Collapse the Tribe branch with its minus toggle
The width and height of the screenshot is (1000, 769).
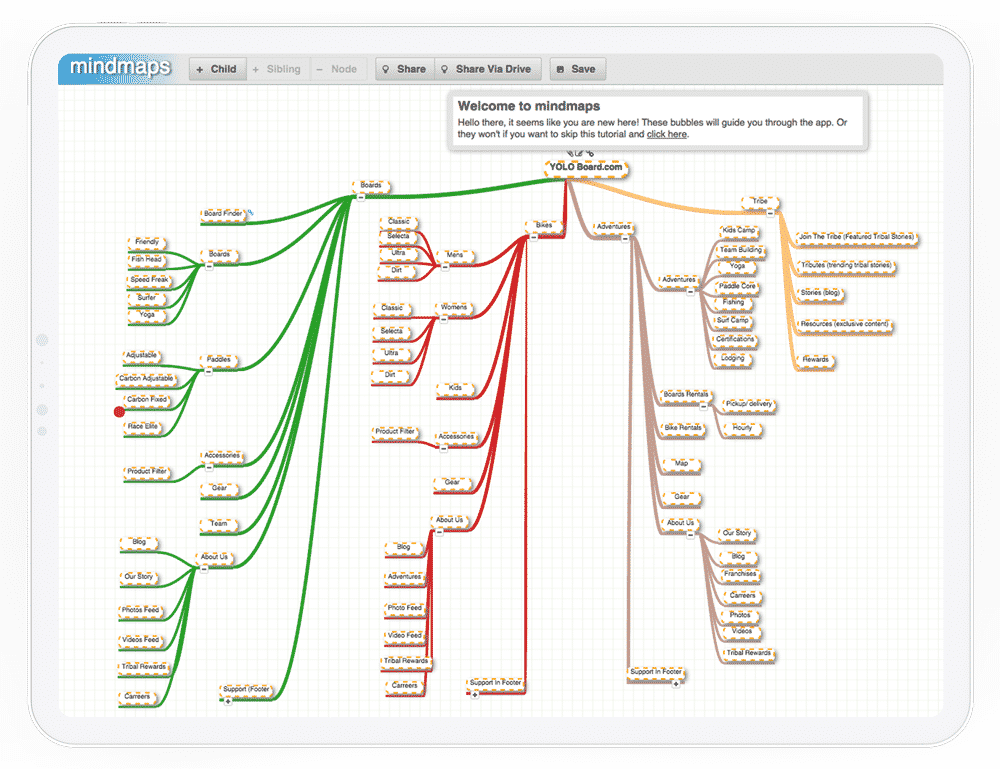click(771, 212)
